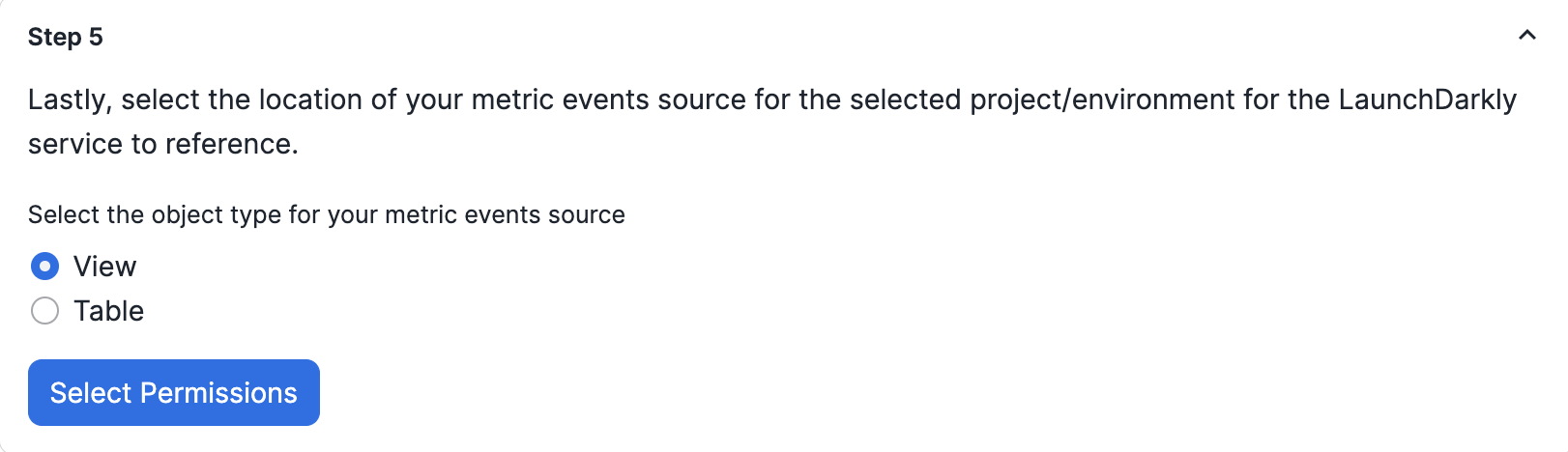Click "service to reference." text line

162,144
